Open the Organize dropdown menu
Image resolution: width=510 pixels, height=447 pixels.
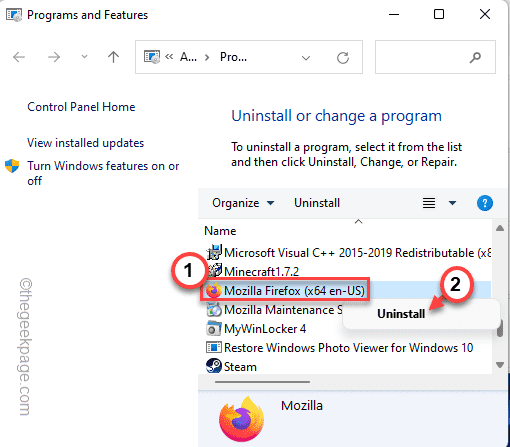[243, 203]
